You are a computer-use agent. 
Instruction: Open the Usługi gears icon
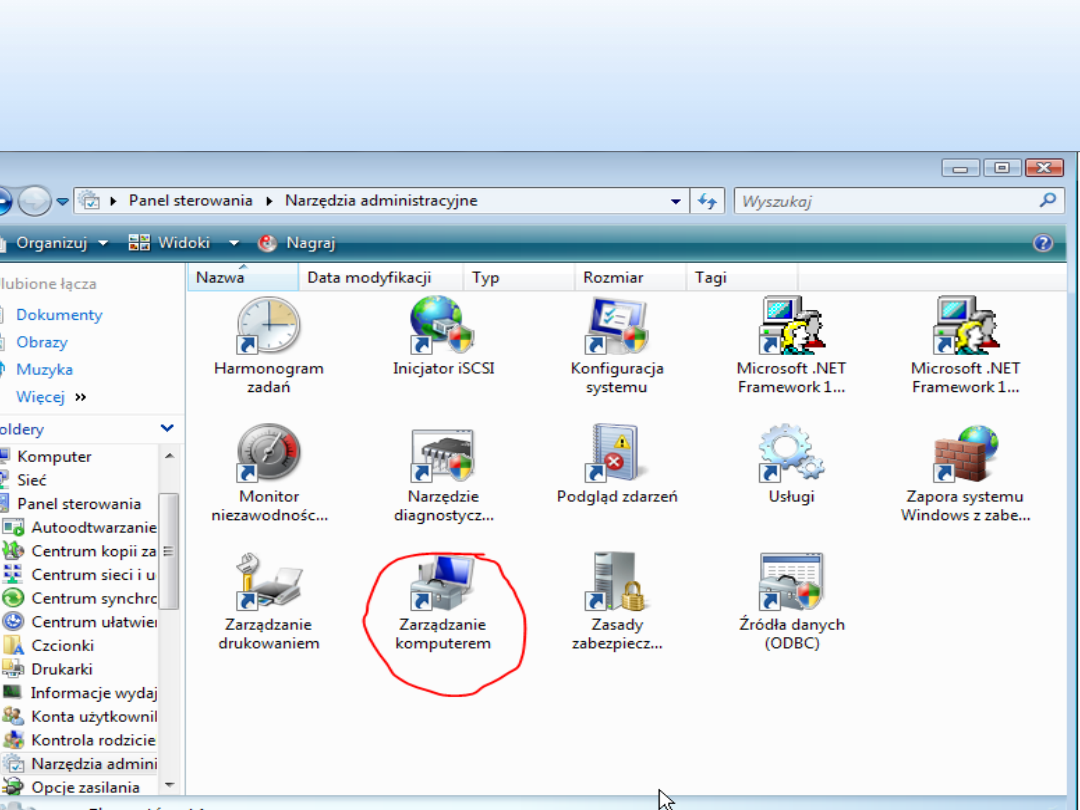tap(791, 454)
